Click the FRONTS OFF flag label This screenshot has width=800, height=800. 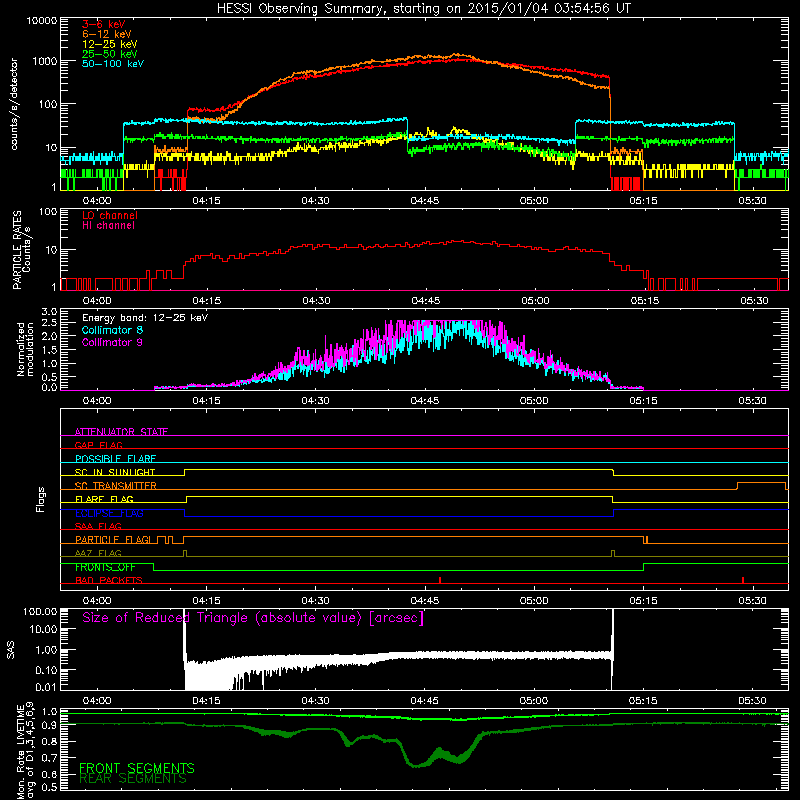[x=105, y=567]
